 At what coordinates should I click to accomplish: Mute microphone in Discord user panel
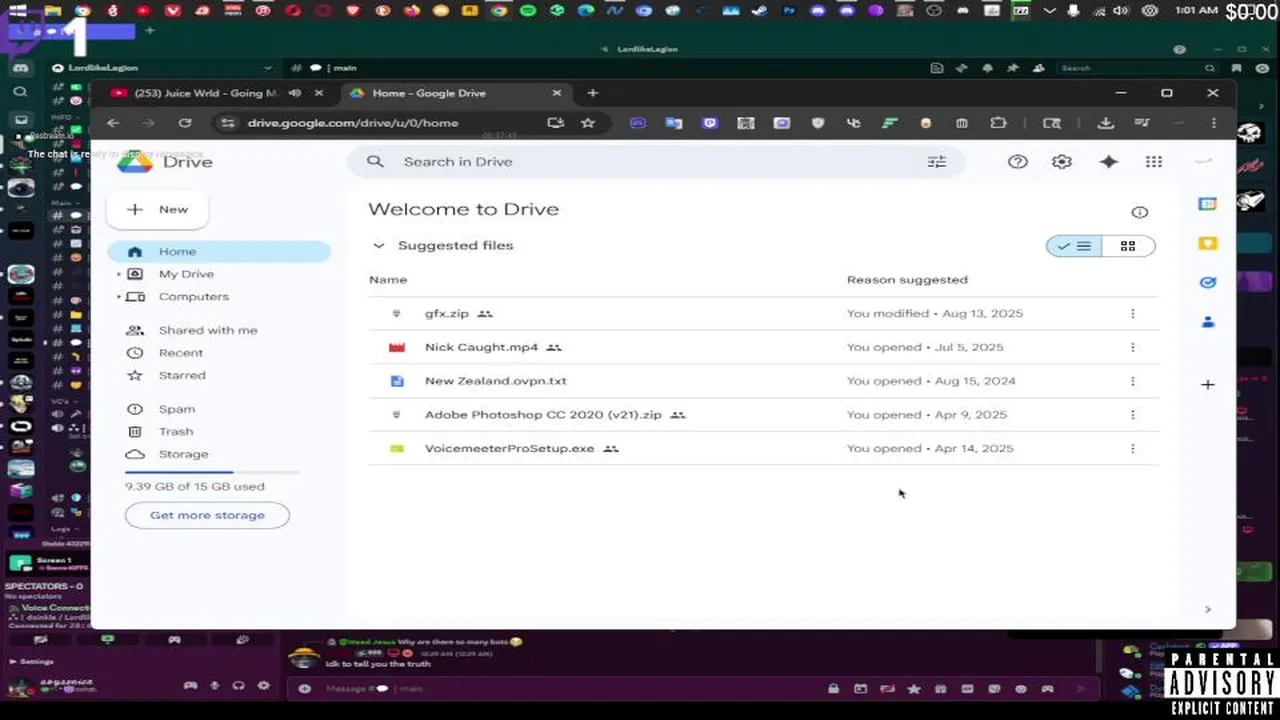(x=214, y=686)
